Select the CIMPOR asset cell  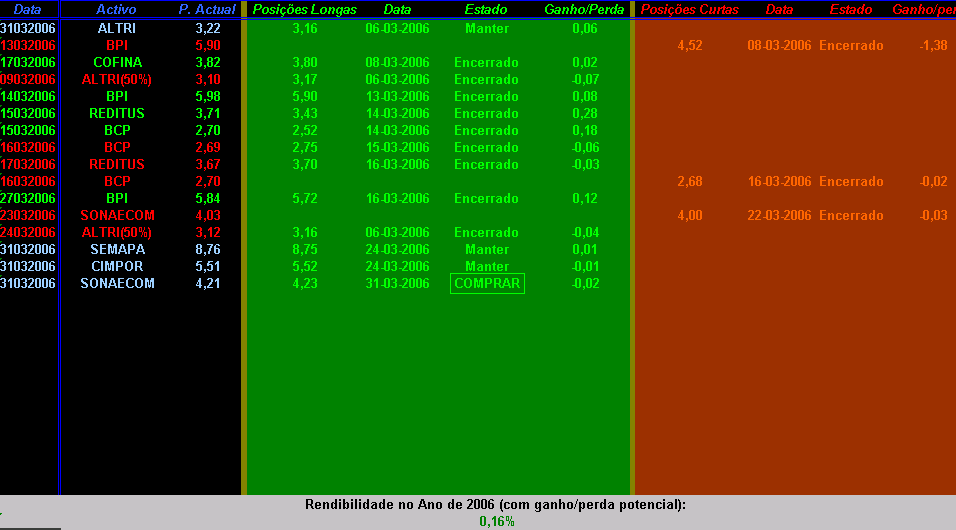pos(117,267)
